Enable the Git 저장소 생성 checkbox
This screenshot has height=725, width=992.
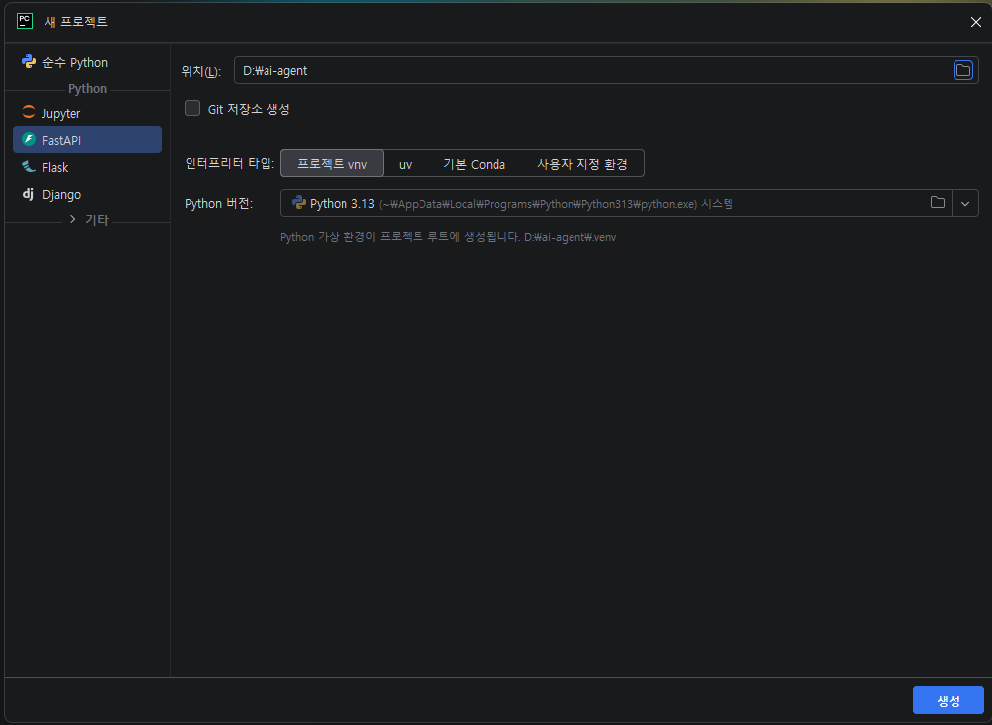click(193, 108)
